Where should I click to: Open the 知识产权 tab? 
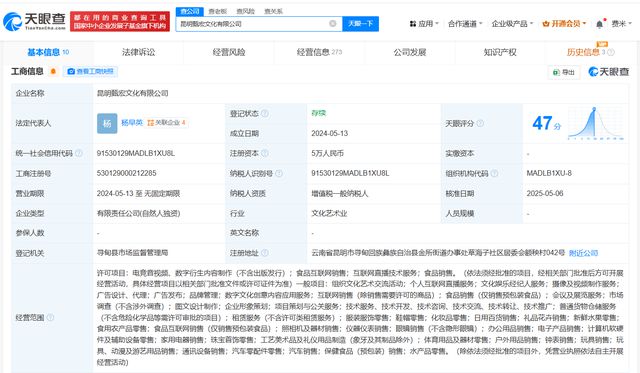(500, 52)
